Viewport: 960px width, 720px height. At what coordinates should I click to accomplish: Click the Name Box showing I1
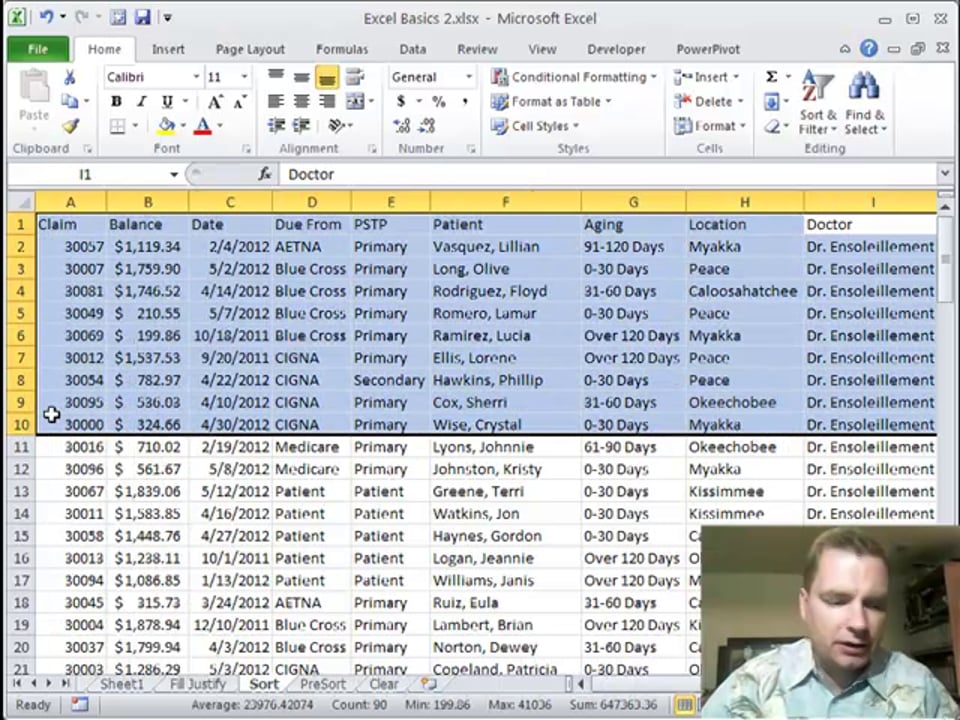coord(85,175)
